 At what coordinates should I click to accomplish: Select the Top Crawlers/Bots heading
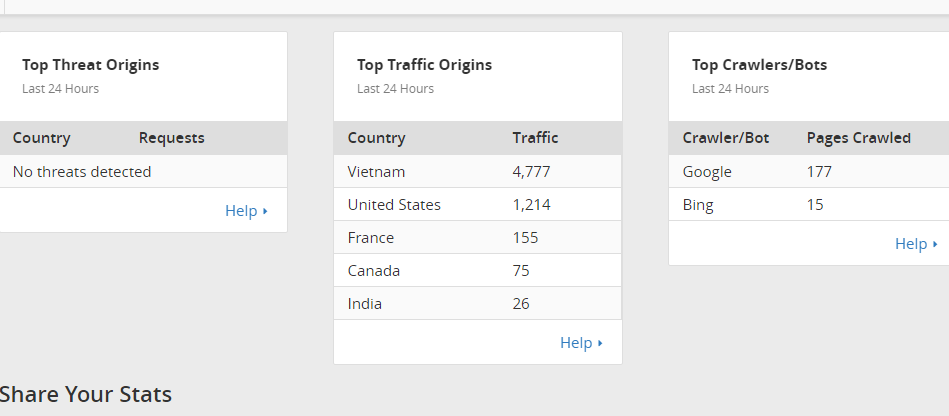click(x=760, y=65)
